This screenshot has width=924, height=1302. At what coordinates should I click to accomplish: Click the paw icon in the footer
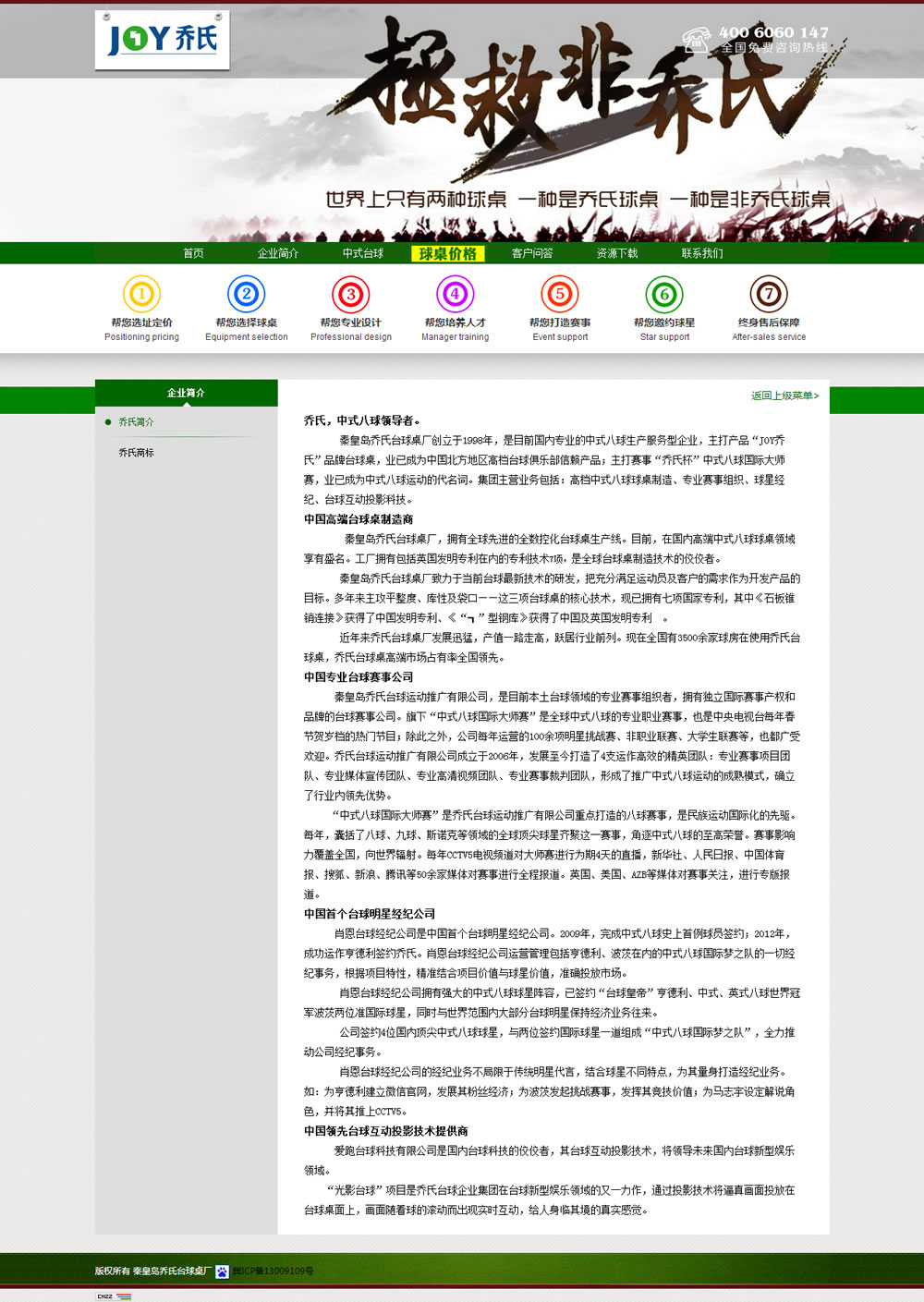click(x=222, y=1270)
